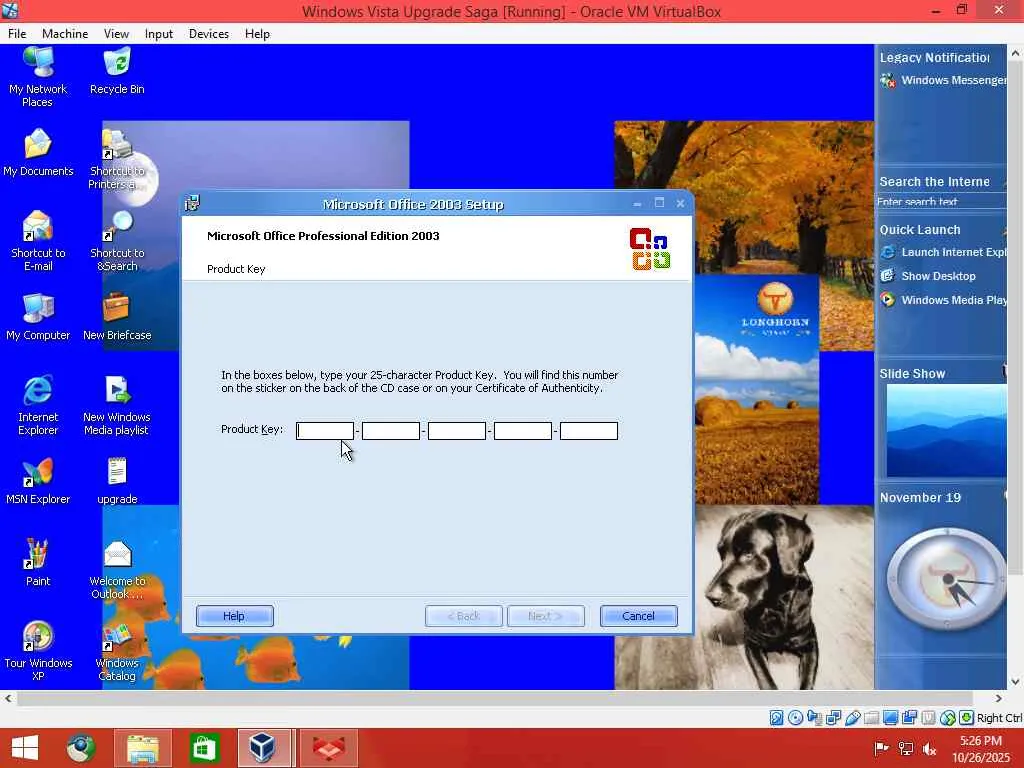Click the VirtualBox keyboard capture icon
The height and width of the screenshot is (768, 1024).
(x=967, y=718)
